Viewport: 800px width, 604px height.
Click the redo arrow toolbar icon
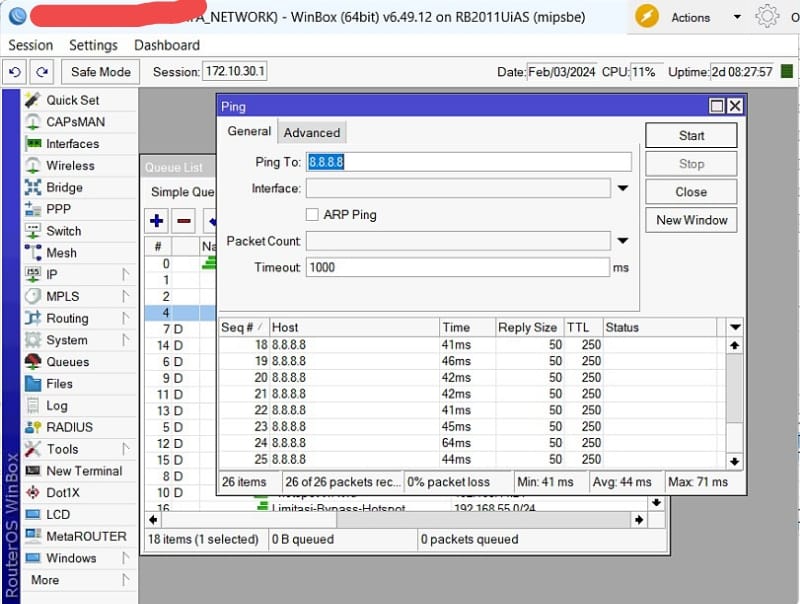point(42,72)
